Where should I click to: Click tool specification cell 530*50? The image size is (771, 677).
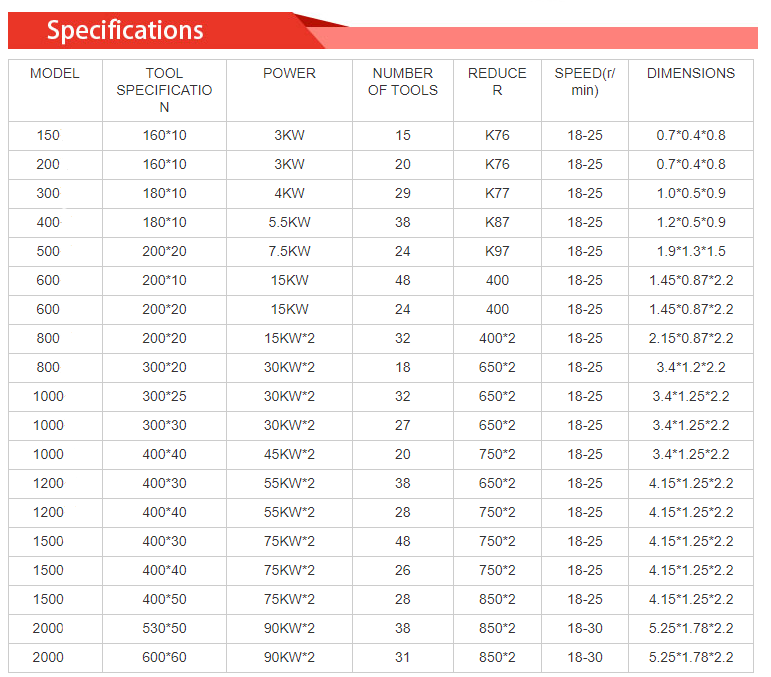click(x=164, y=628)
